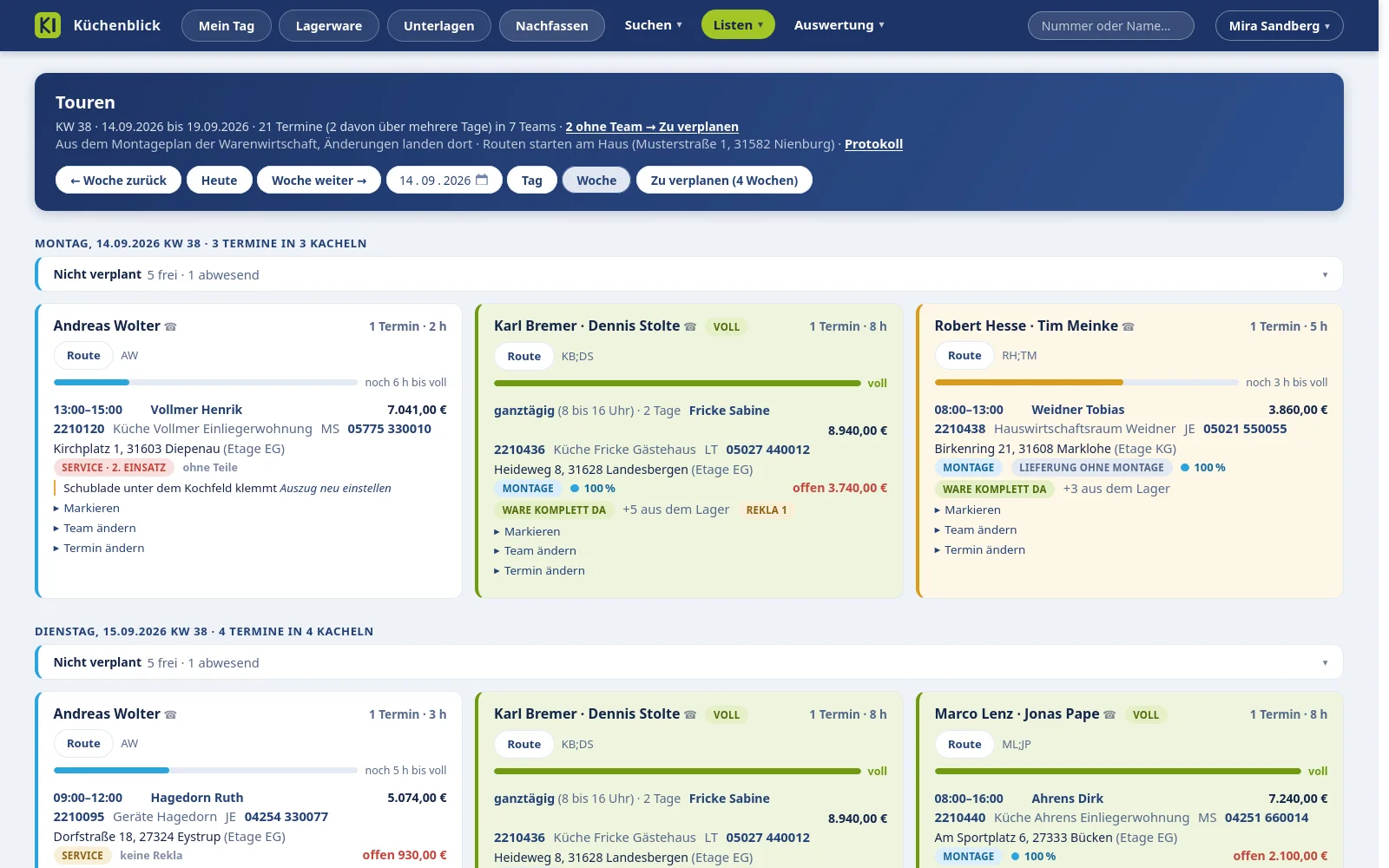Expand Termin ändern in Weidner Tobias tile
Image resolution: width=1389 pixels, height=868 pixels.
click(x=980, y=550)
